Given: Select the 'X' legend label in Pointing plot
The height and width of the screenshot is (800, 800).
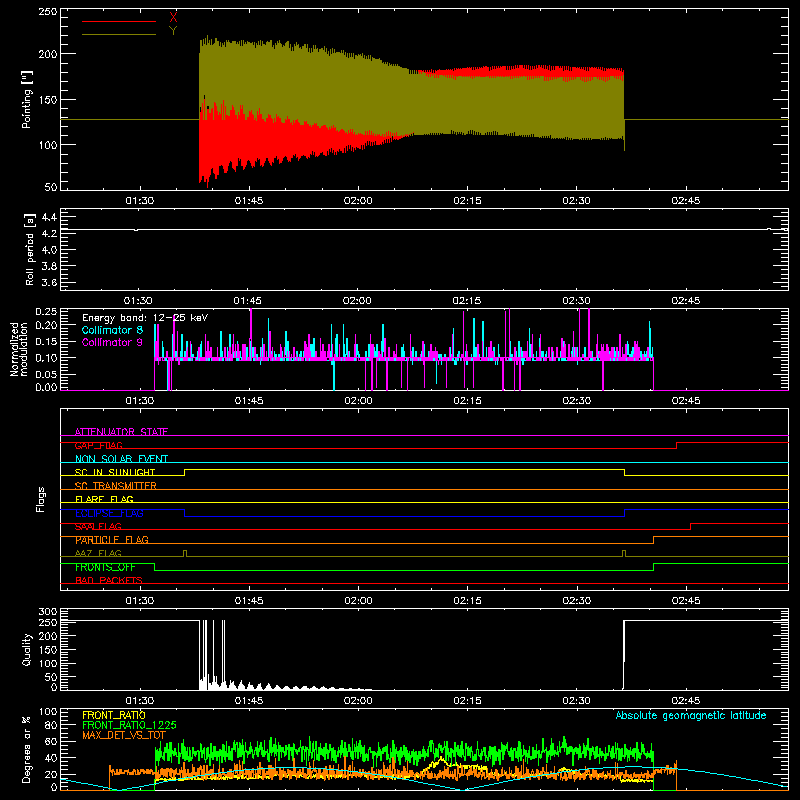Looking at the screenshot, I should pyautogui.click(x=173, y=18).
